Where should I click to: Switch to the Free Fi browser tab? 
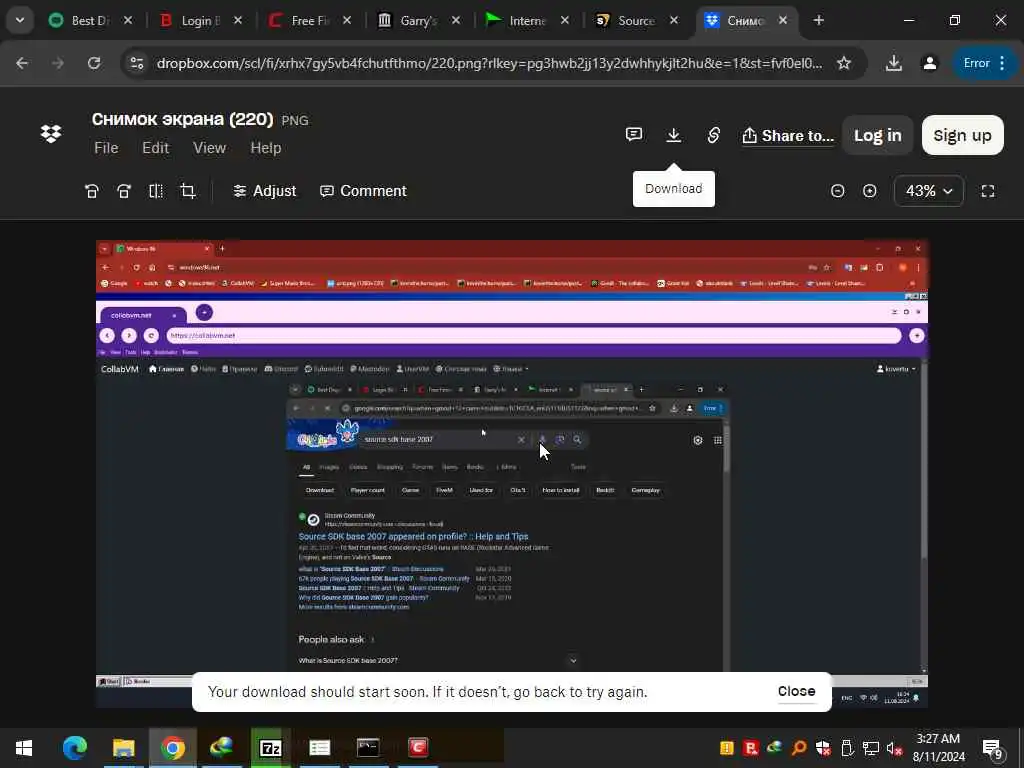[x=310, y=20]
